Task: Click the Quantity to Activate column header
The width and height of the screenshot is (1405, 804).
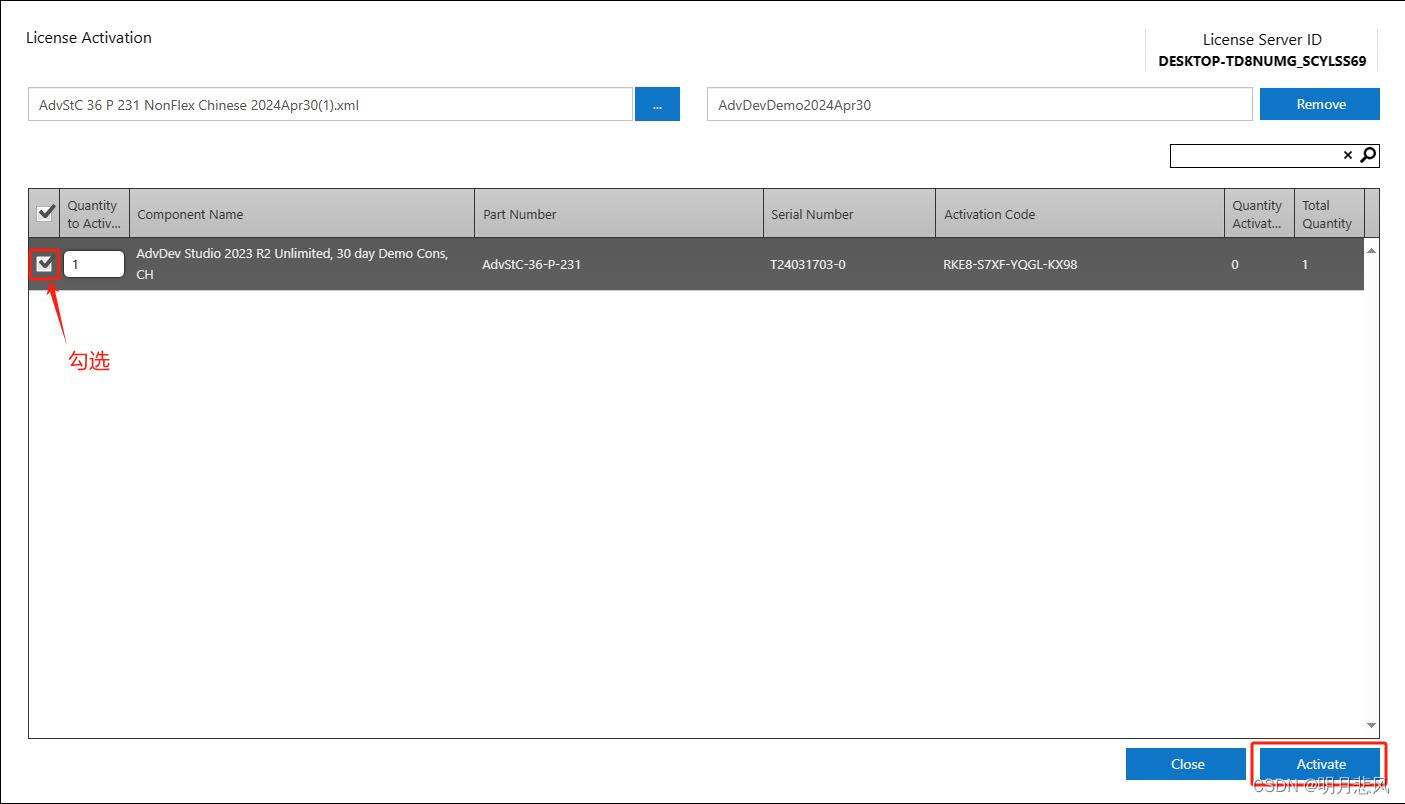Action: tap(95, 214)
